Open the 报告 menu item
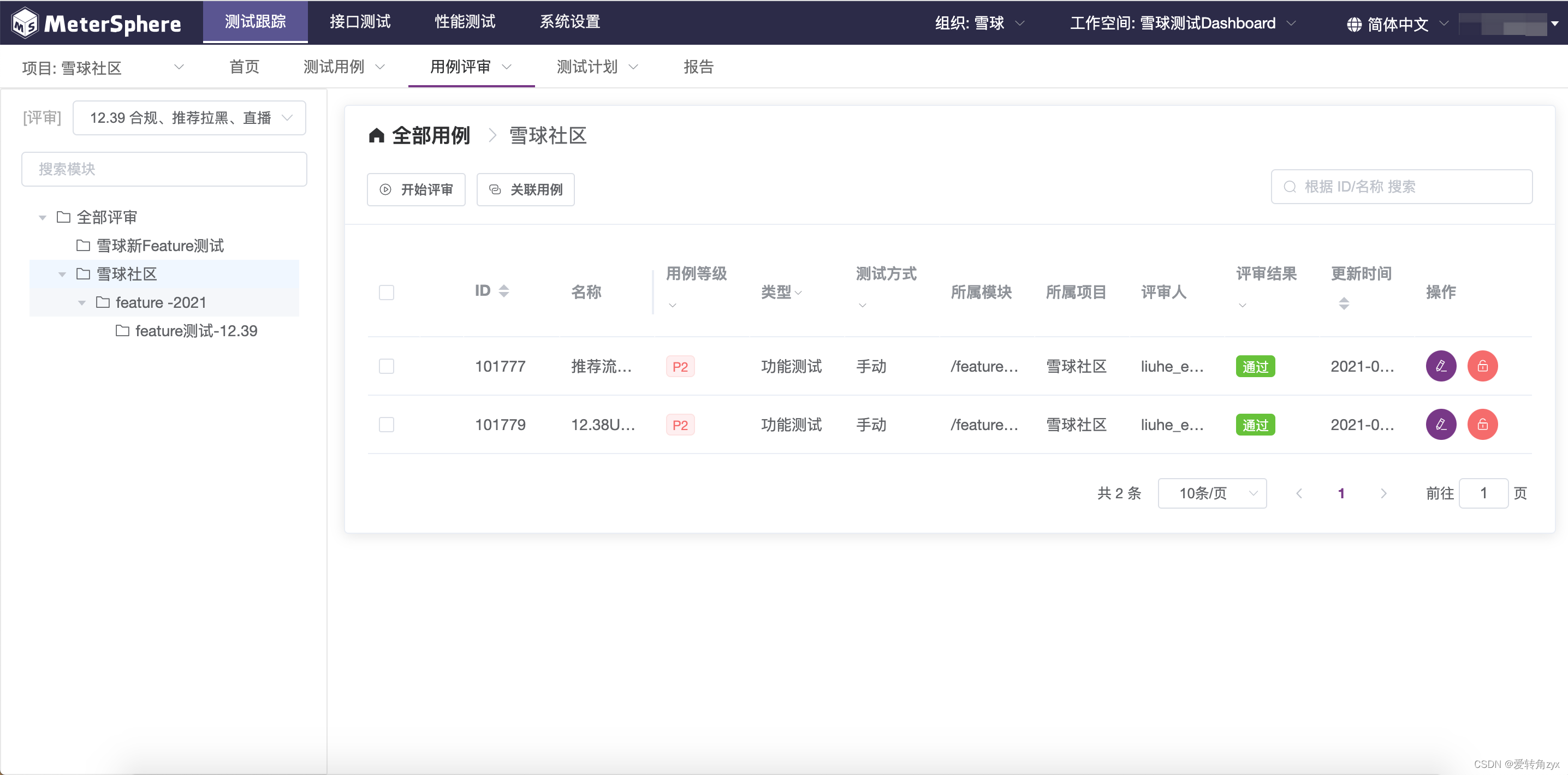Image resolution: width=1568 pixels, height=775 pixels. [698, 67]
